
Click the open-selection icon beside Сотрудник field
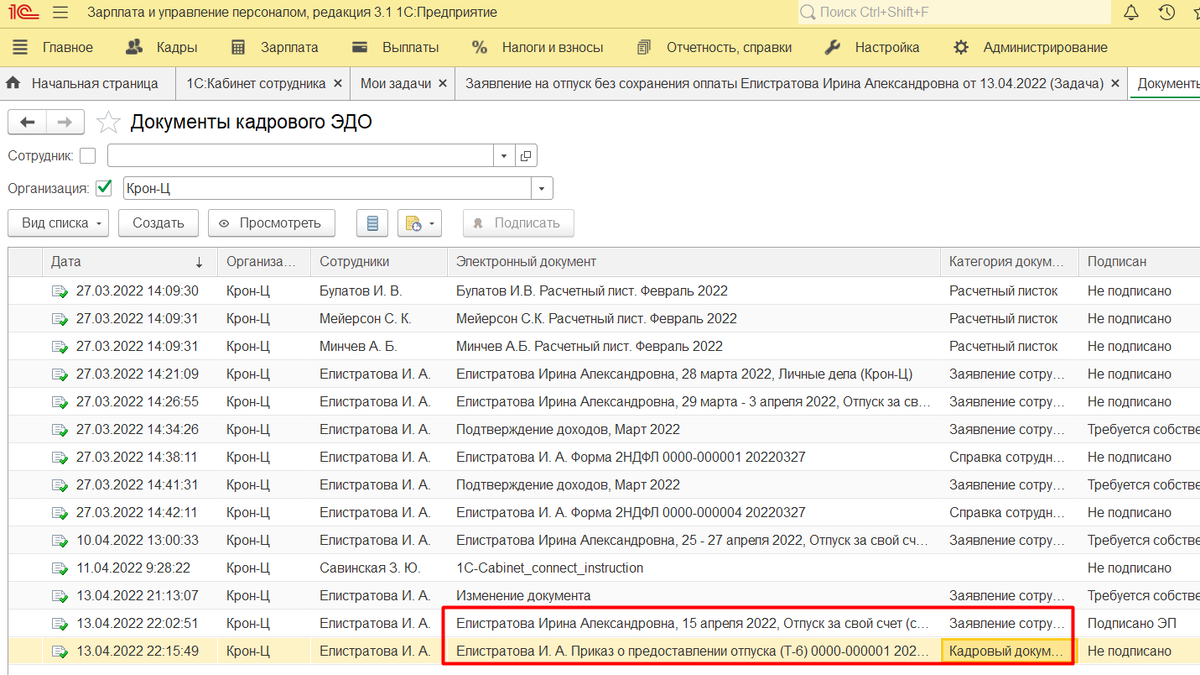pos(527,155)
